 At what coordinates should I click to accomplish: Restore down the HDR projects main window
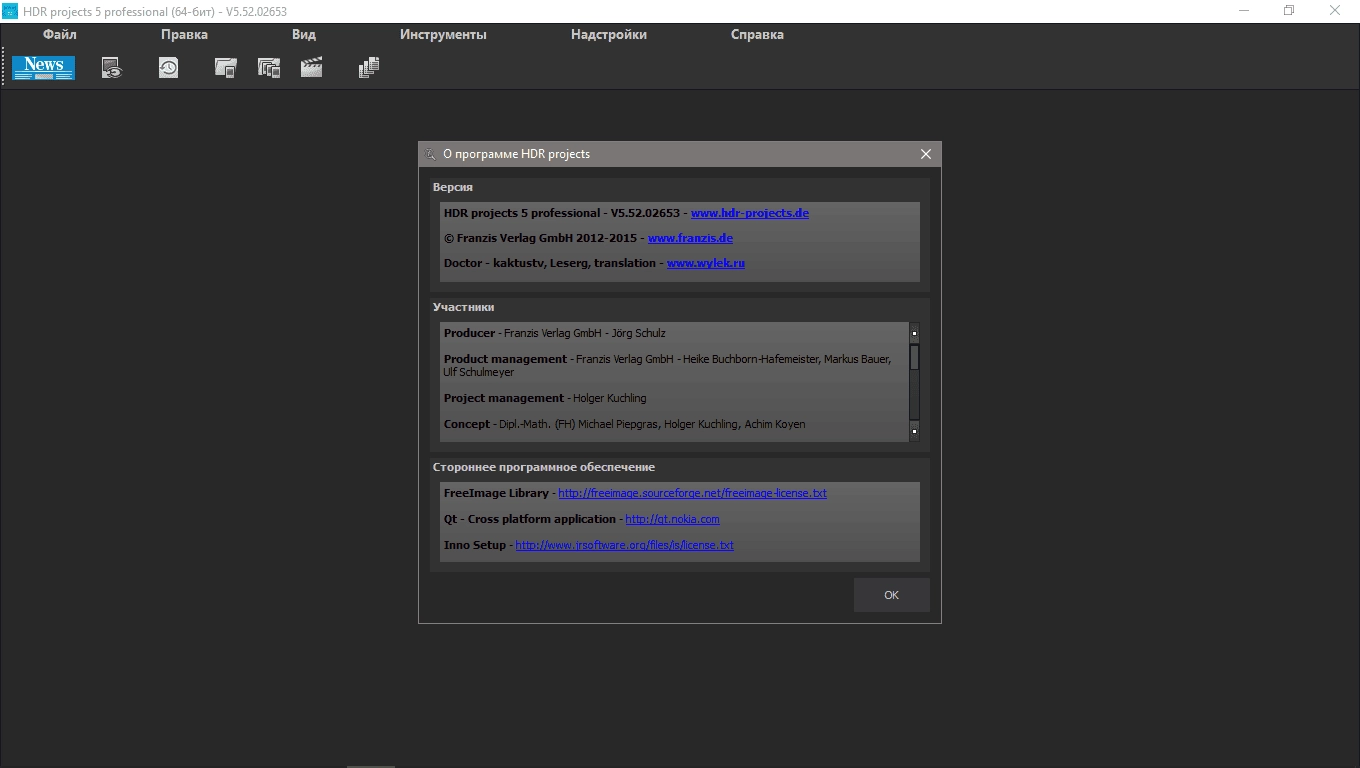pos(1289,11)
